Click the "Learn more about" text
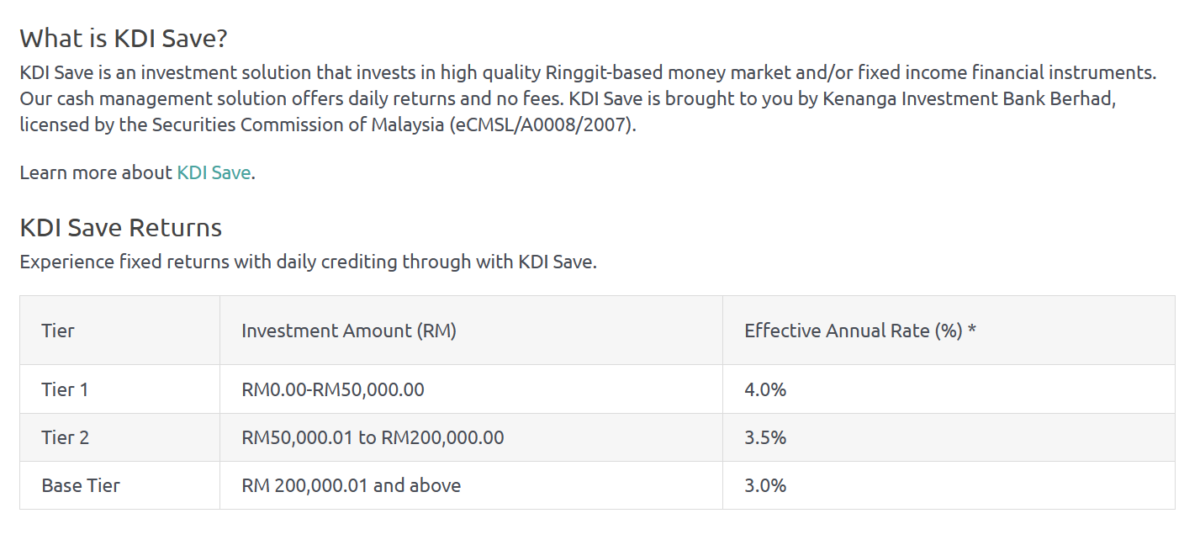This screenshot has width=1200, height=545. coord(96,172)
